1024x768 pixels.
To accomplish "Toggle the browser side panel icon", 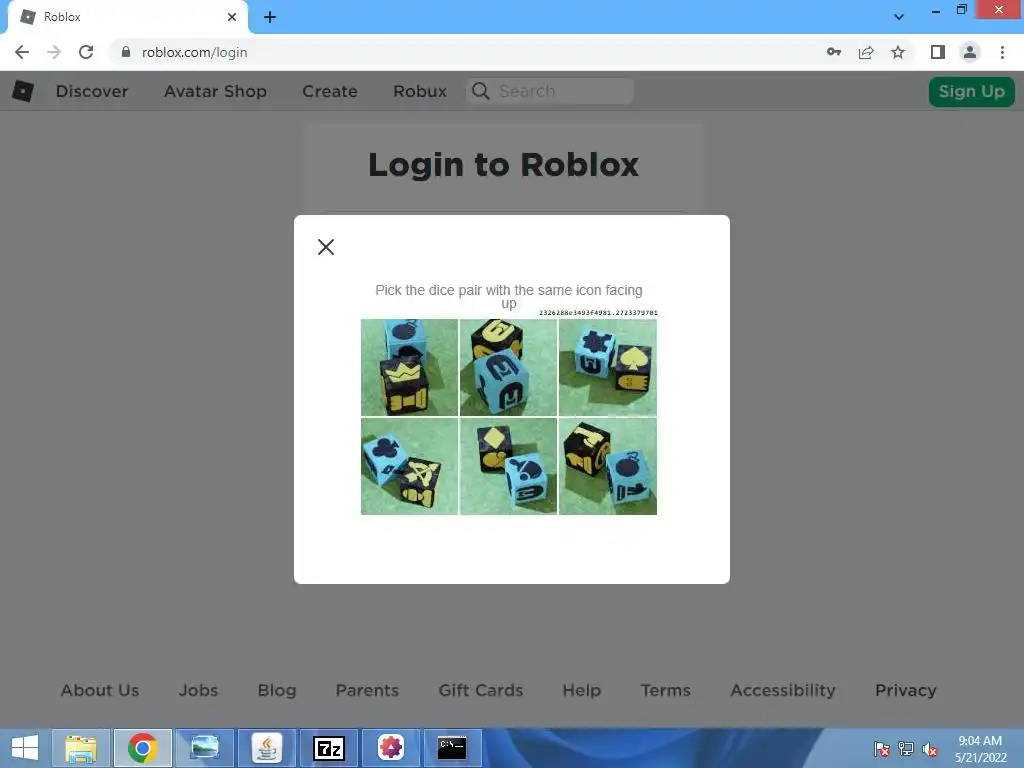I will 938,52.
